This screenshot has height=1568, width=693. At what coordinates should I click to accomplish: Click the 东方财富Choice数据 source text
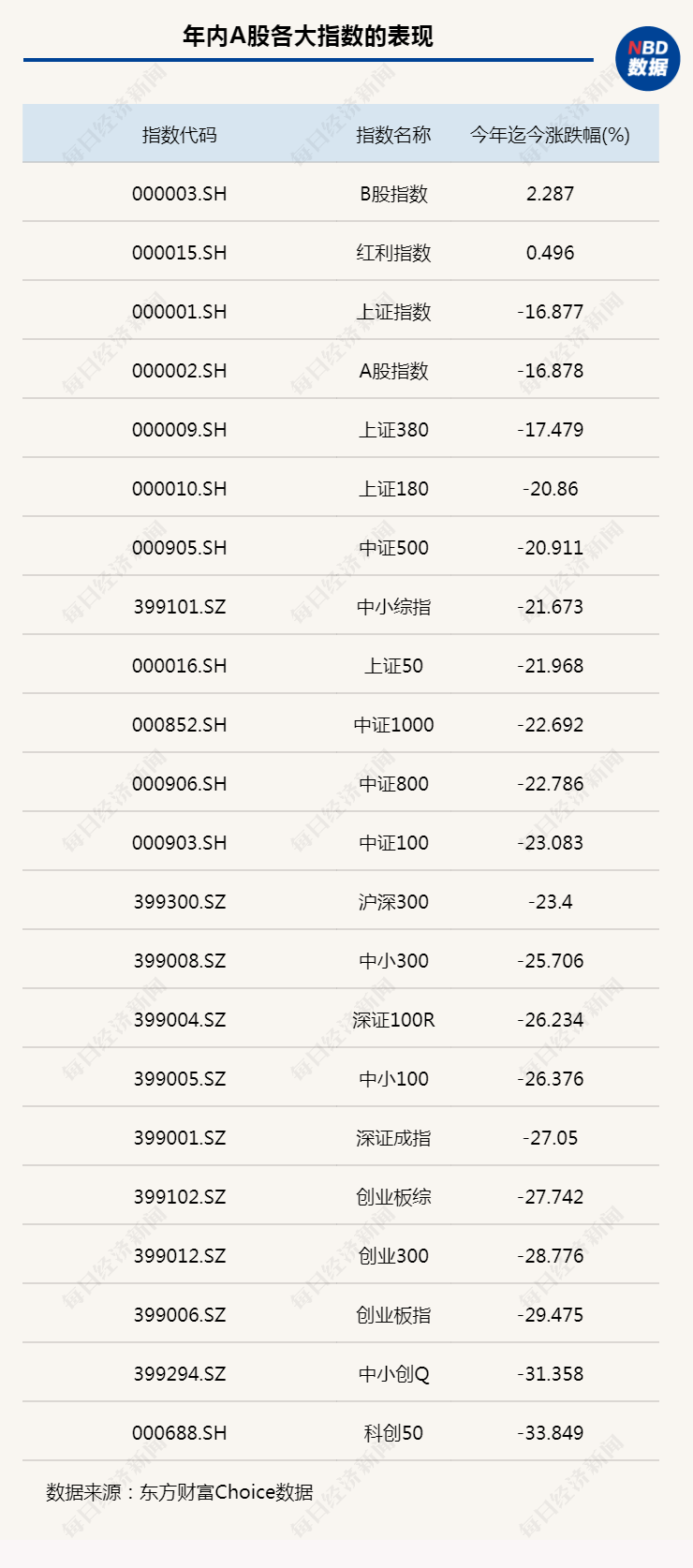(x=227, y=1492)
